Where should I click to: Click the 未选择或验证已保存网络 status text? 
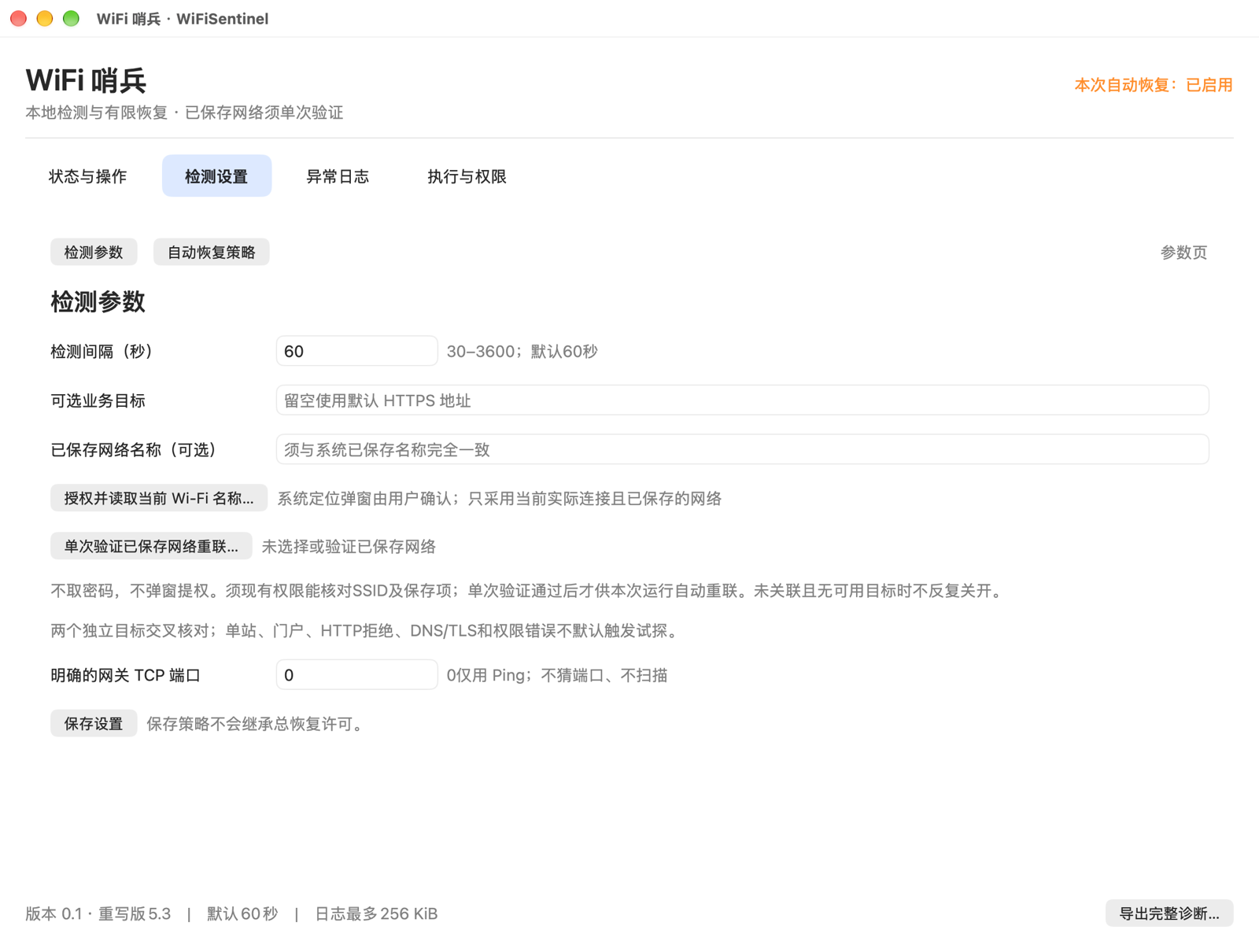pos(349,547)
